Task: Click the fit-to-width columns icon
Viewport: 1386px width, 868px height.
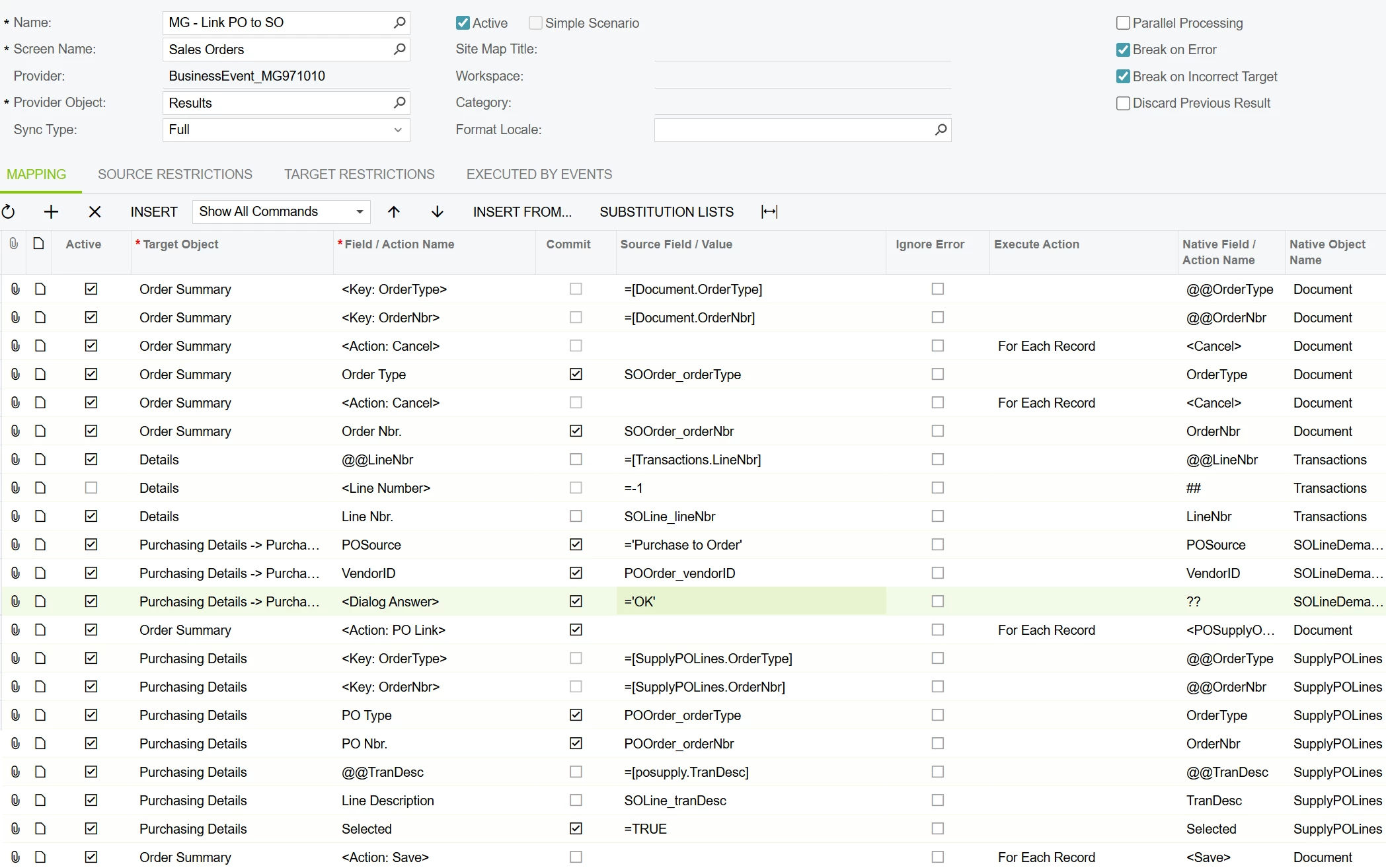Action: (x=769, y=212)
